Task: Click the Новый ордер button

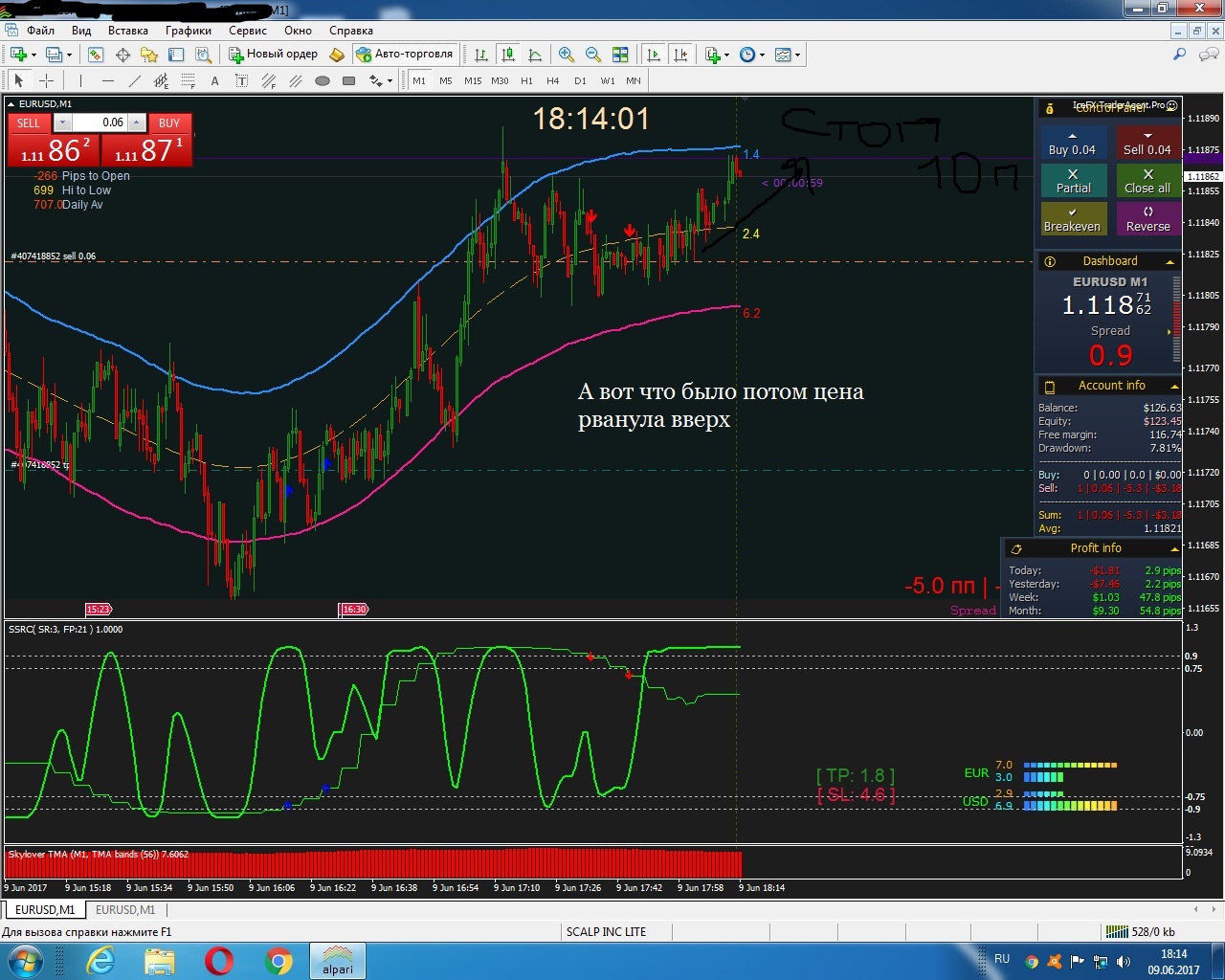Action: (273, 55)
